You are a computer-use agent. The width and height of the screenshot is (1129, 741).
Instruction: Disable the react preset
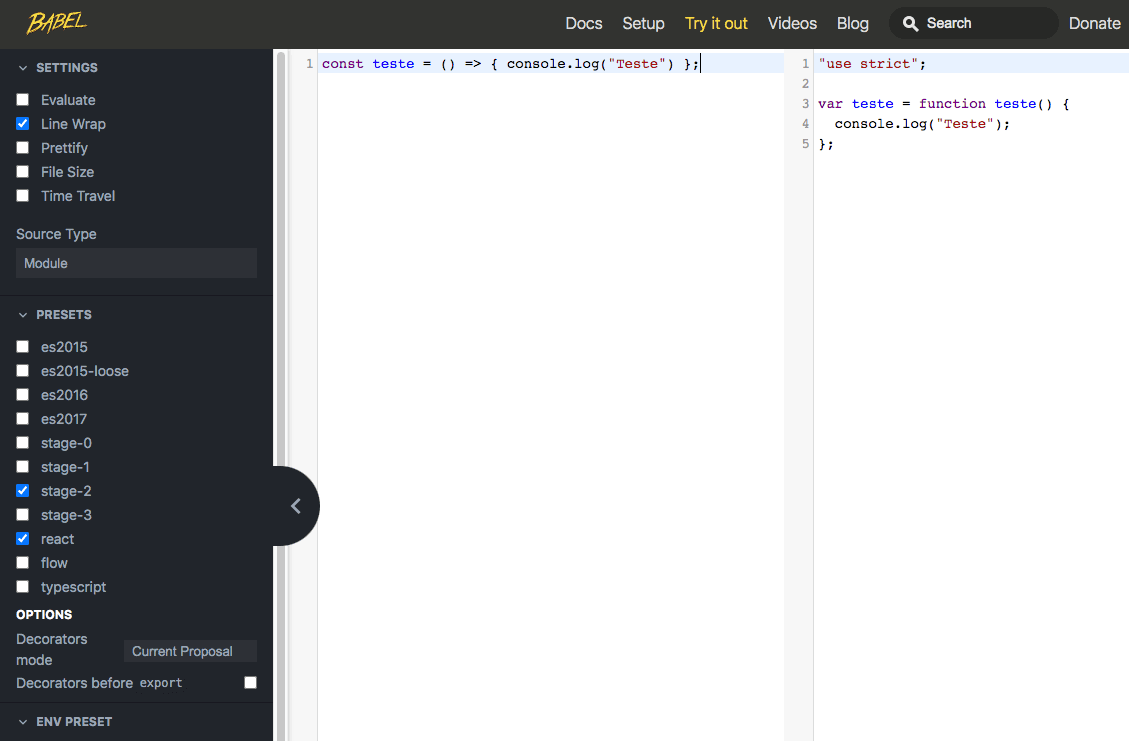pos(22,538)
